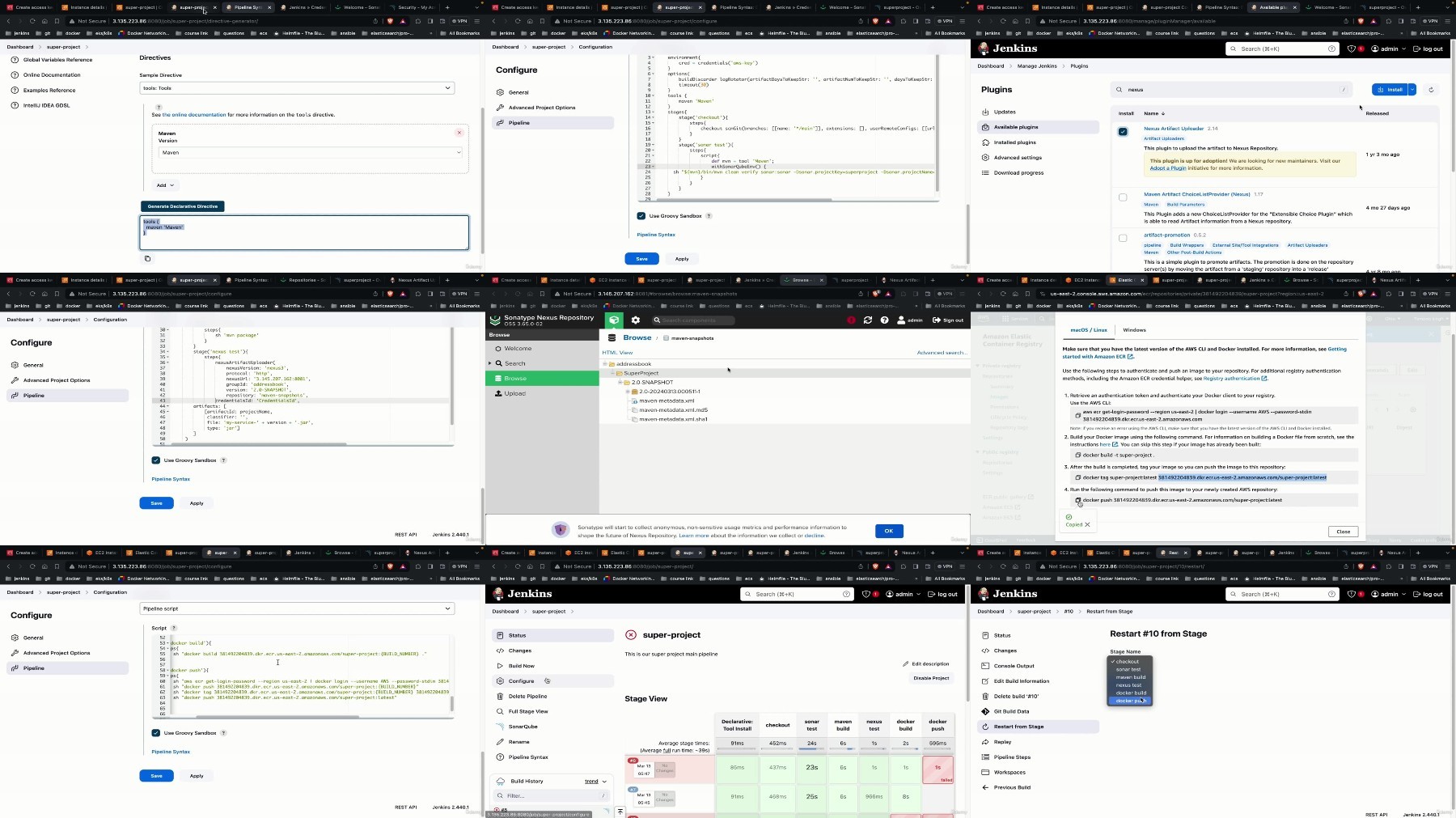
Task: Open the Sample Directive 'tools: Tools' dropdown
Action: pyautogui.click(x=297, y=88)
